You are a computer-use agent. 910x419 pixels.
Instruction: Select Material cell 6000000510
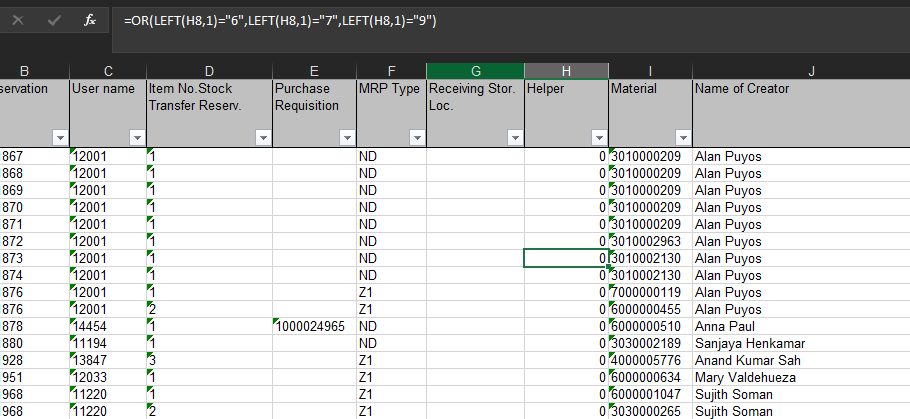[650, 326]
